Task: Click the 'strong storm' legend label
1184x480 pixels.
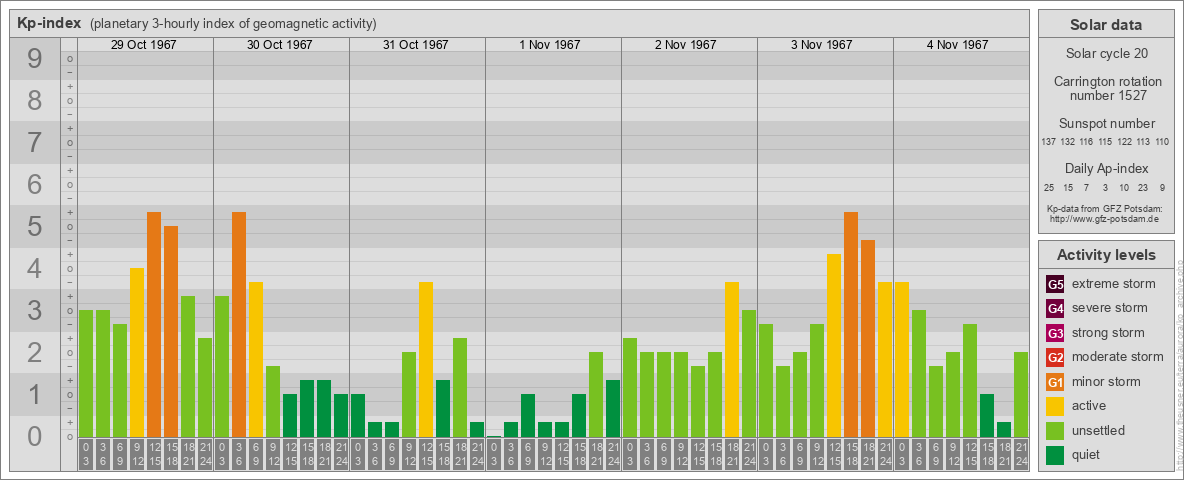Action: click(1108, 332)
